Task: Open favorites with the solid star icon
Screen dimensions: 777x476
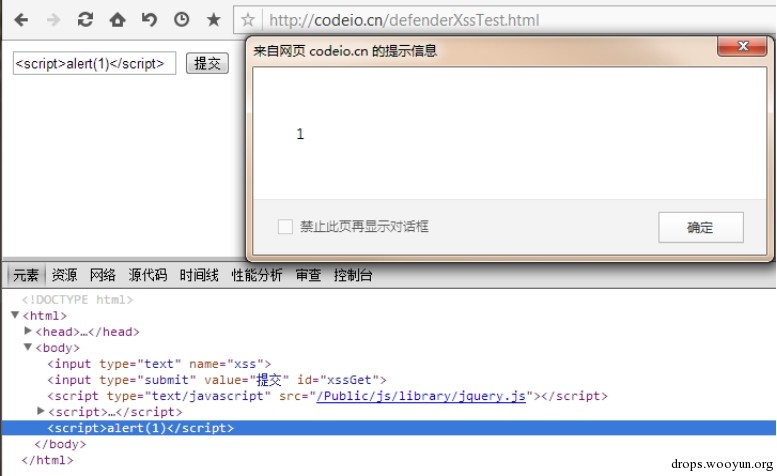Action: (x=214, y=20)
